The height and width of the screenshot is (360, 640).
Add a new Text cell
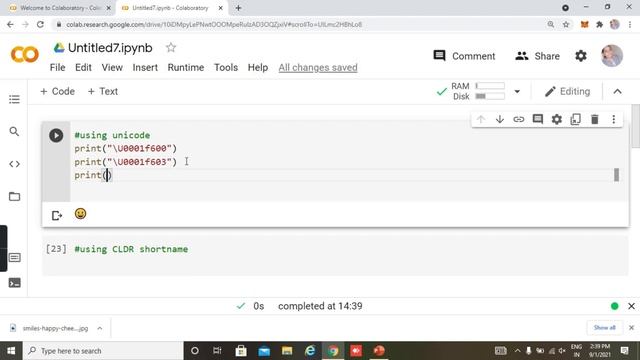tap(103, 91)
